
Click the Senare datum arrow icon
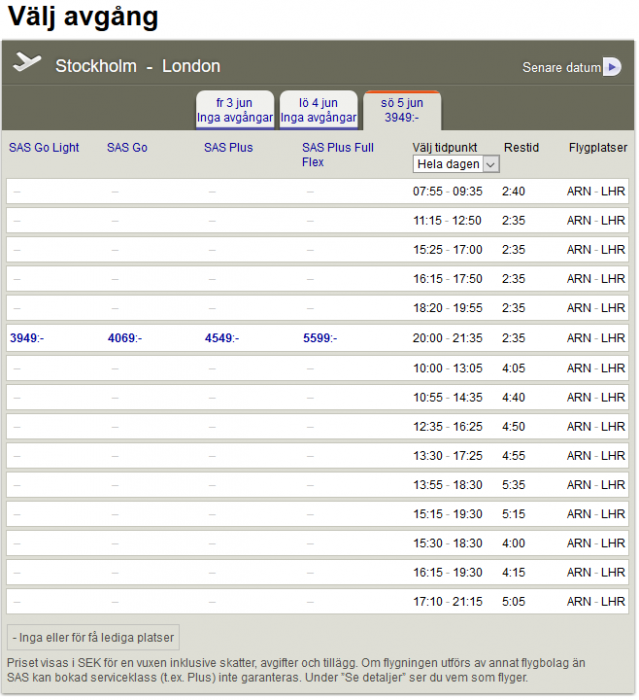tap(611, 67)
